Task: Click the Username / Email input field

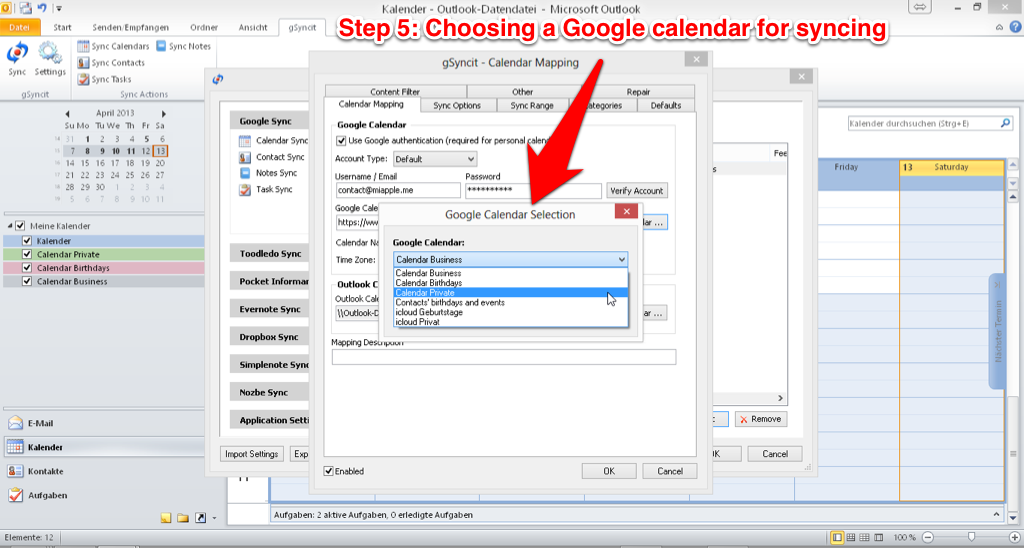Action: click(397, 191)
